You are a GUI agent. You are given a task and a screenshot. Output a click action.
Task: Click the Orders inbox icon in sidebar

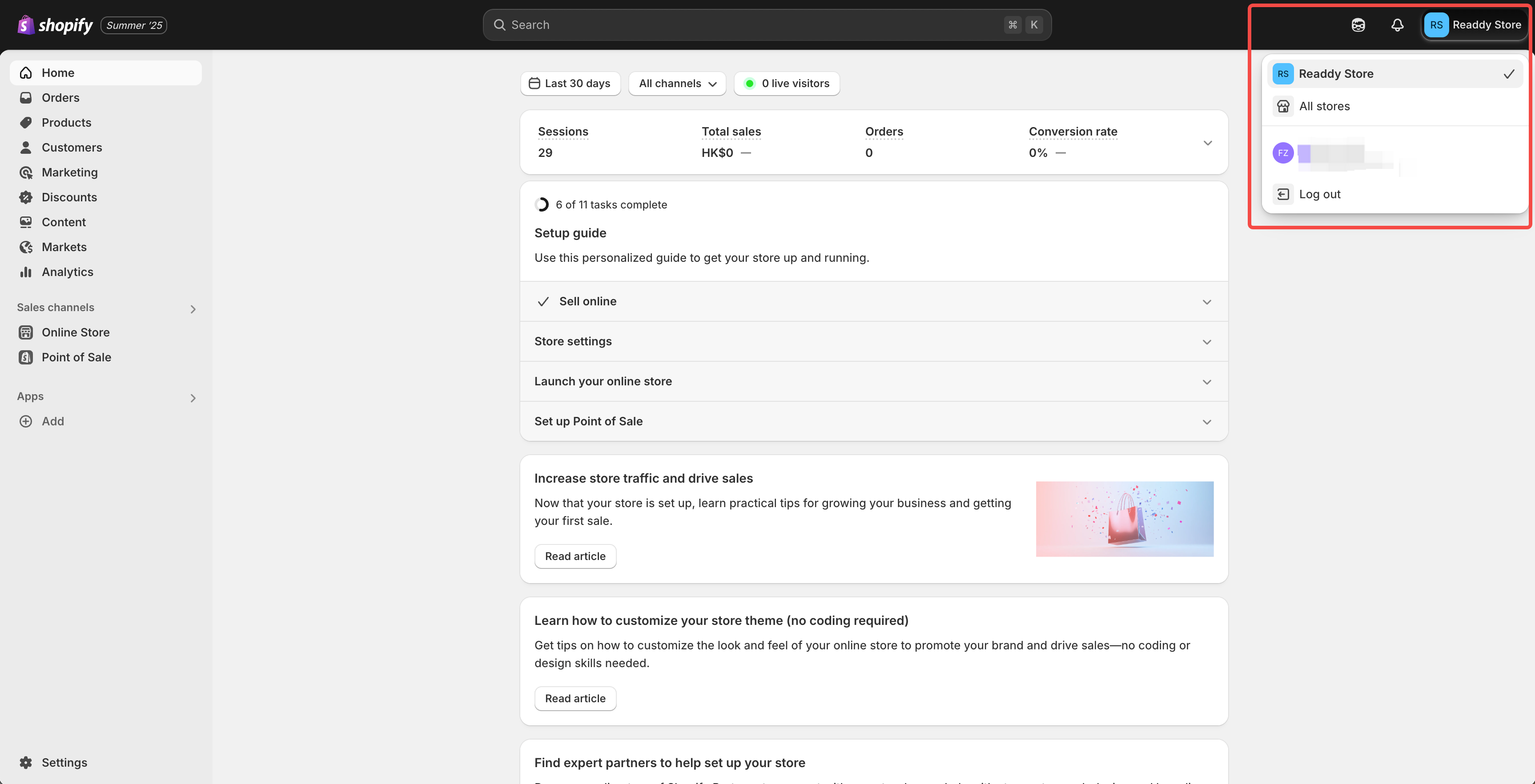tap(26, 98)
